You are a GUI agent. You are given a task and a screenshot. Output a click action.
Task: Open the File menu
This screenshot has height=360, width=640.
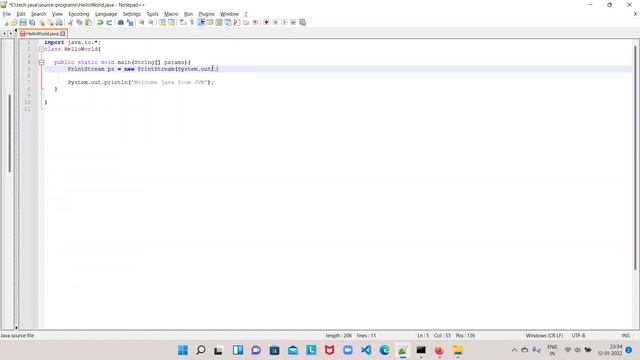tap(7, 14)
